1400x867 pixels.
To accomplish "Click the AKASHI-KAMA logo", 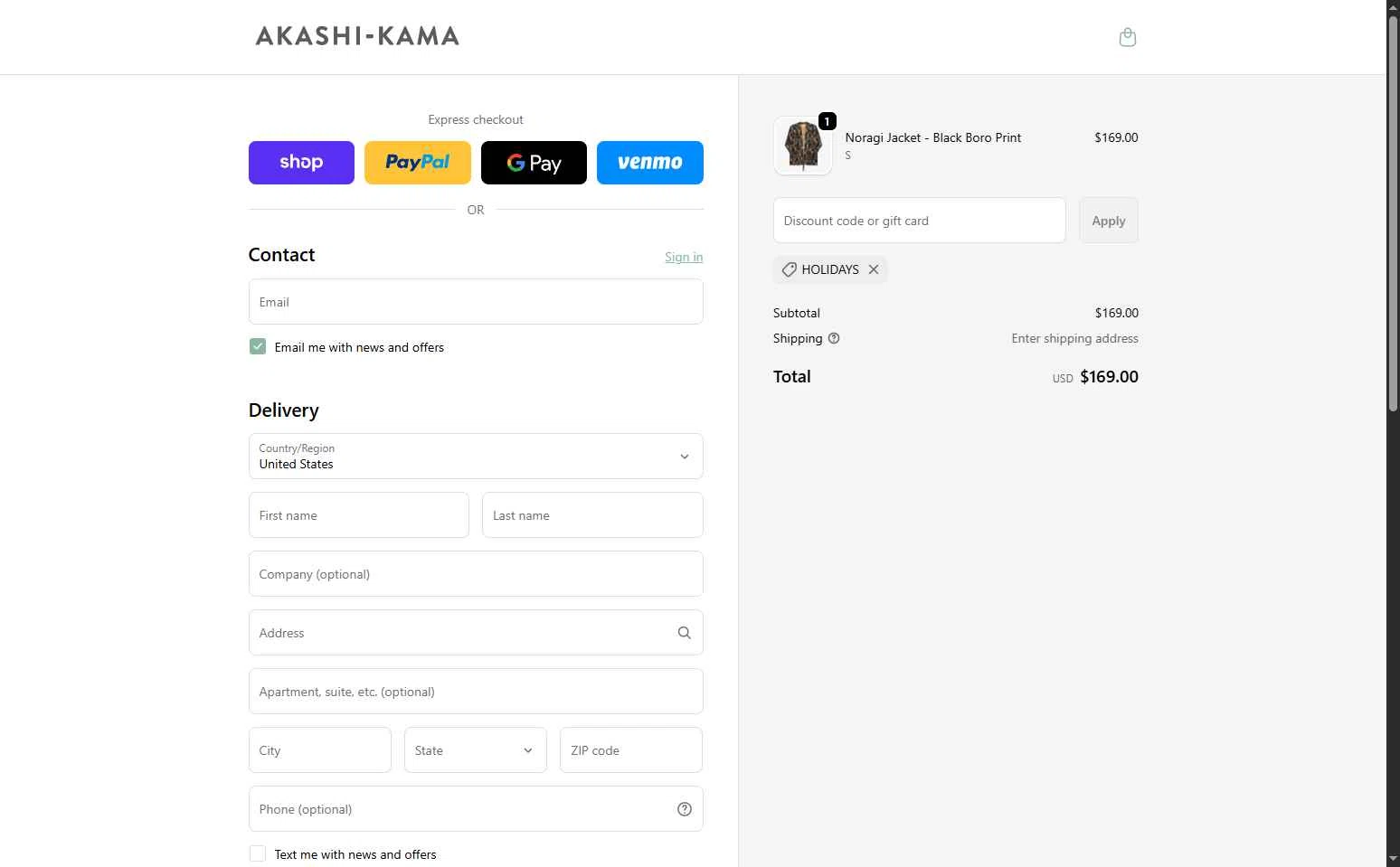I will 357,36.
